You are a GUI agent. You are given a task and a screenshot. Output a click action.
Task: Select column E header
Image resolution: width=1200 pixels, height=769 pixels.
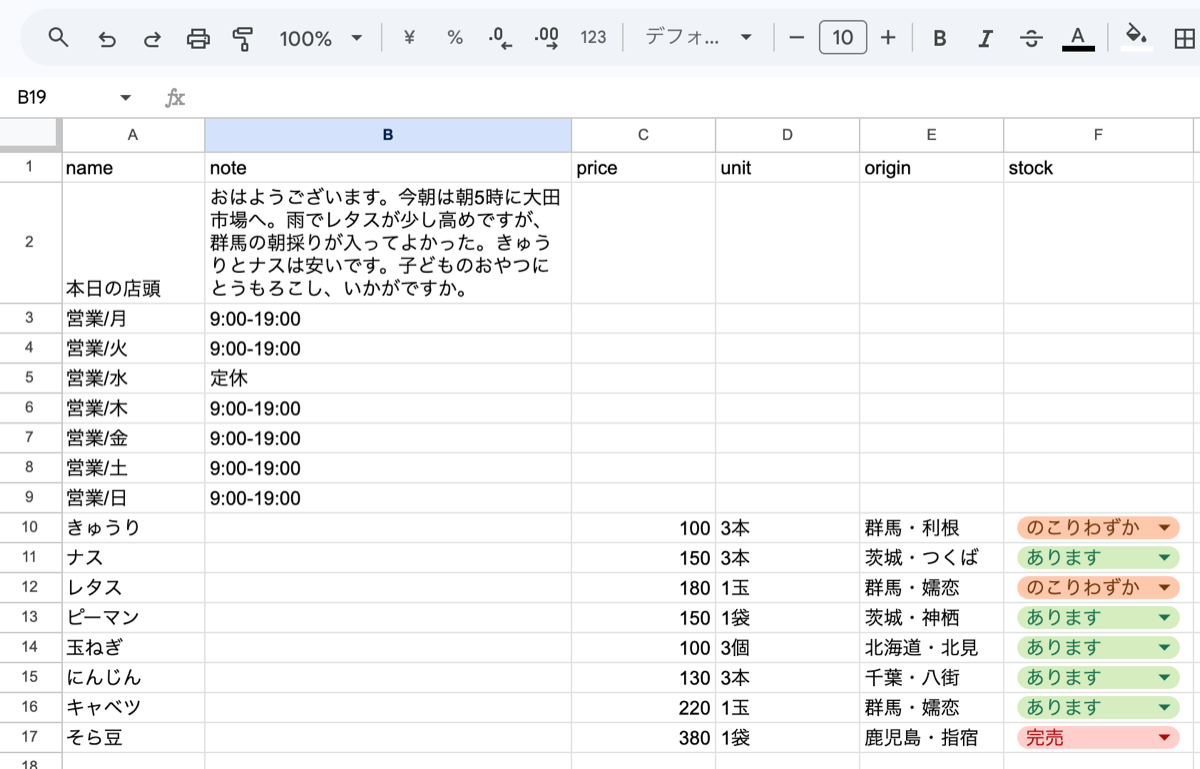(x=931, y=135)
